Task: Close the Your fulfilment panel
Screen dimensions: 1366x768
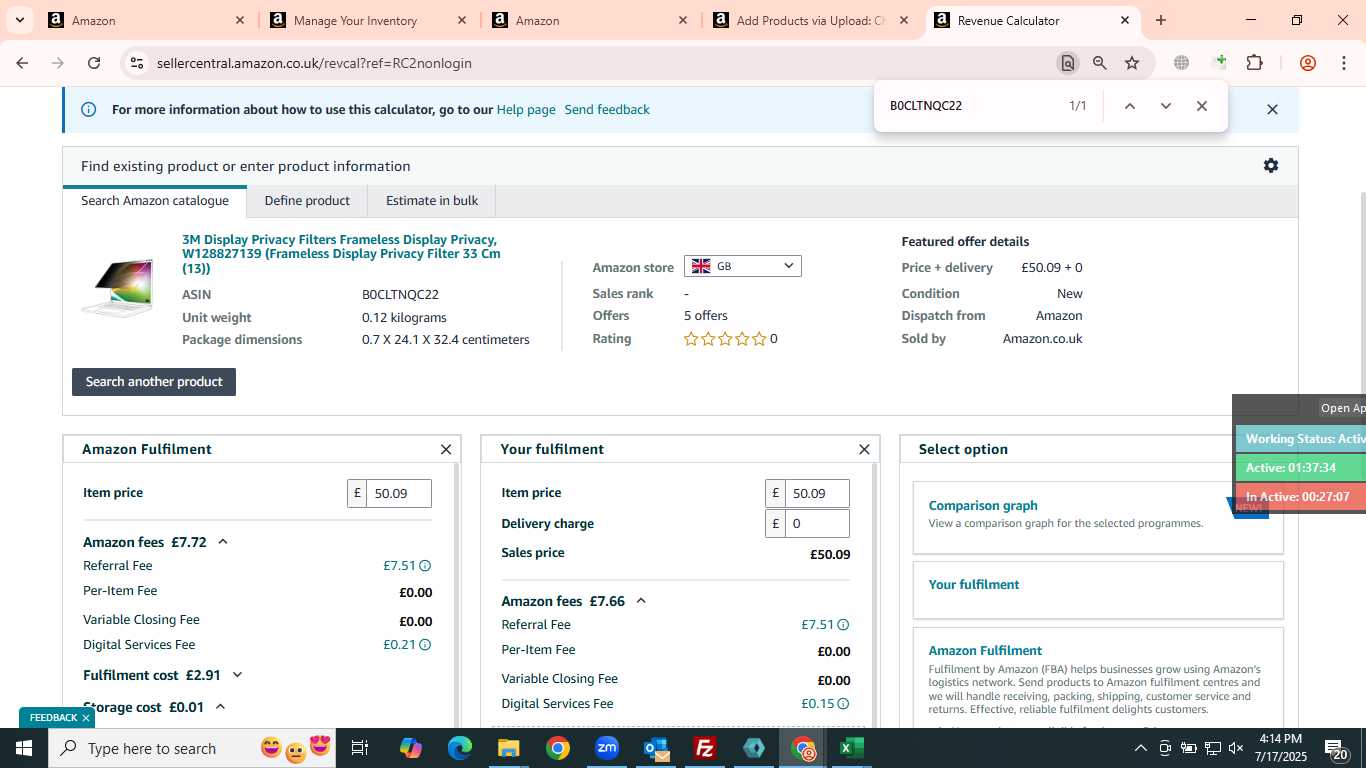Action: [x=864, y=450]
